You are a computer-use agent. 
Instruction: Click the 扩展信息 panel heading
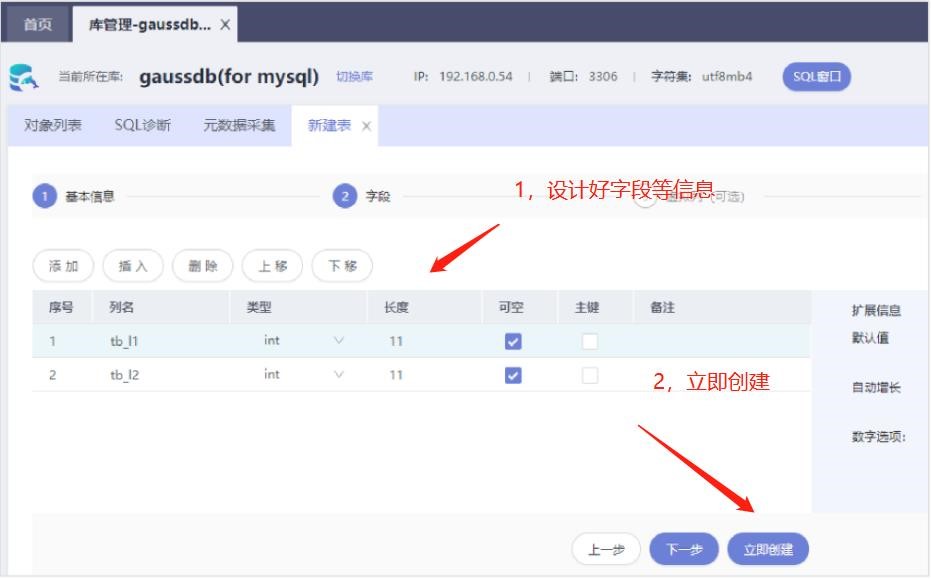pyautogui.click(x=876, y=311)
